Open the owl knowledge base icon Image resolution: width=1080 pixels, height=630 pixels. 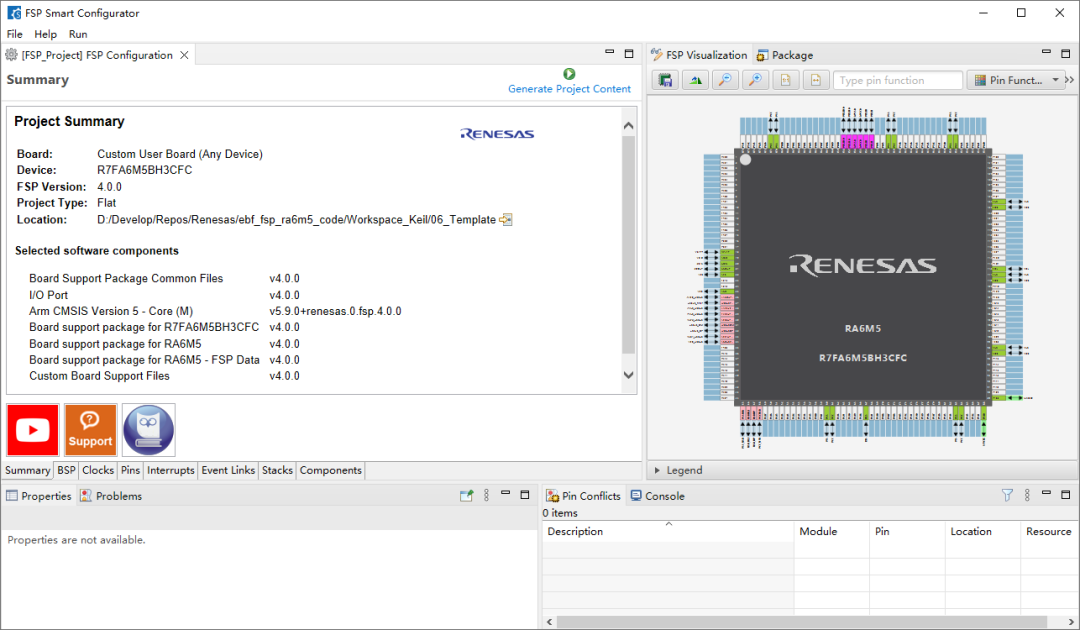(148, 430)
